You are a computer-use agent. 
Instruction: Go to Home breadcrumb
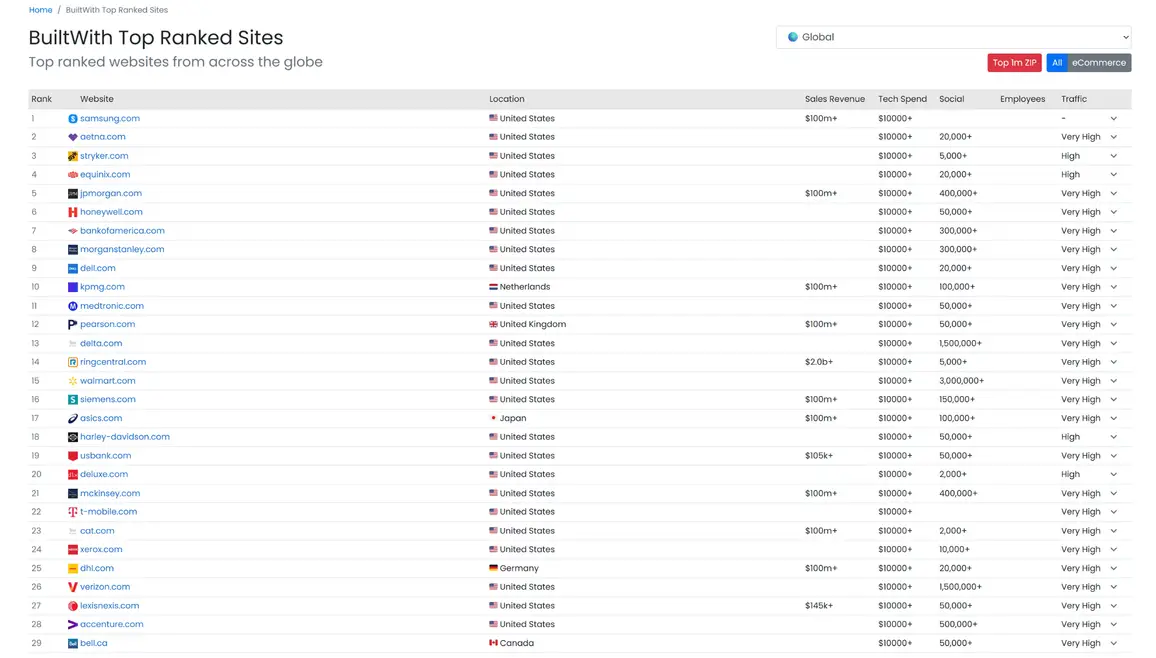(x=40, y=10)
